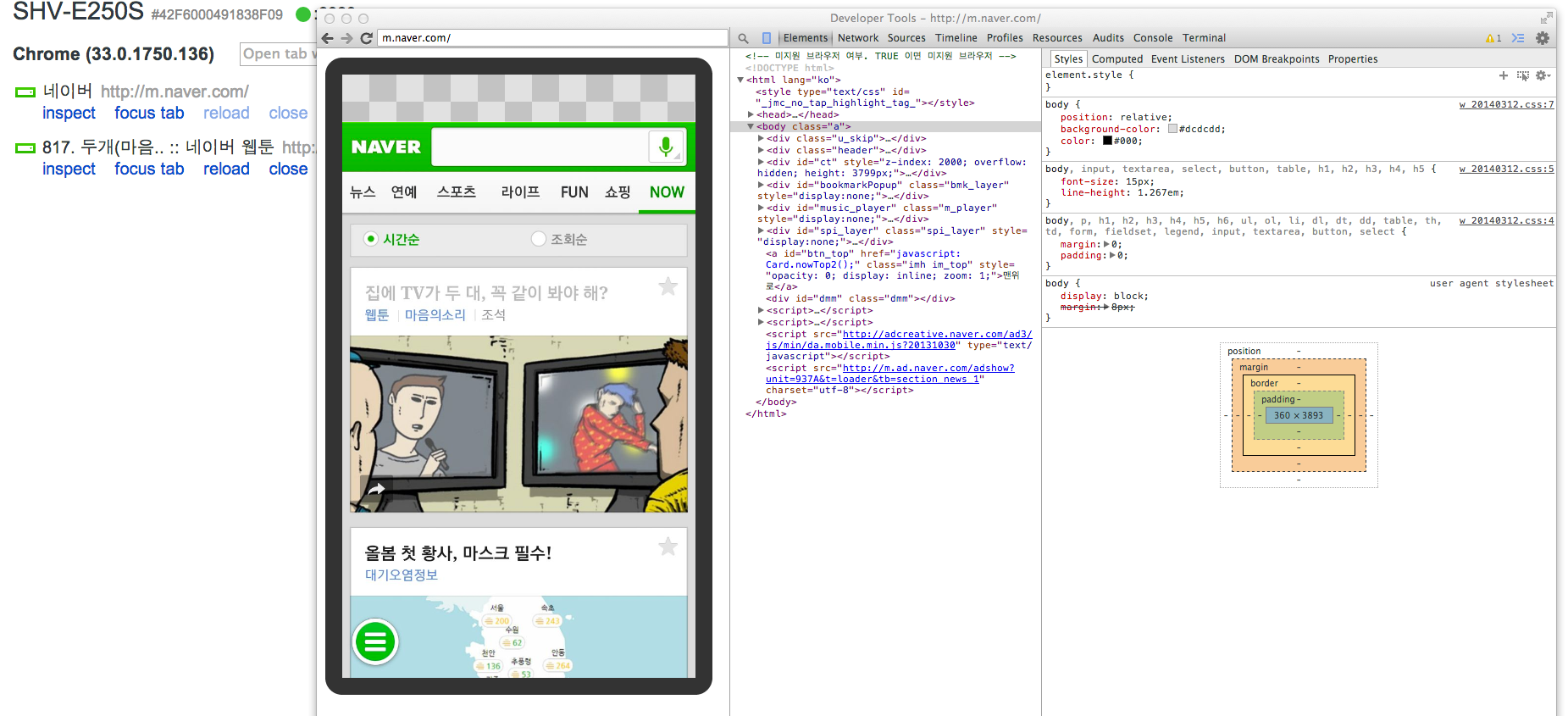Show the Computed styles tab
Viewport: 1568px width, 716px height.
(1117, 59)
